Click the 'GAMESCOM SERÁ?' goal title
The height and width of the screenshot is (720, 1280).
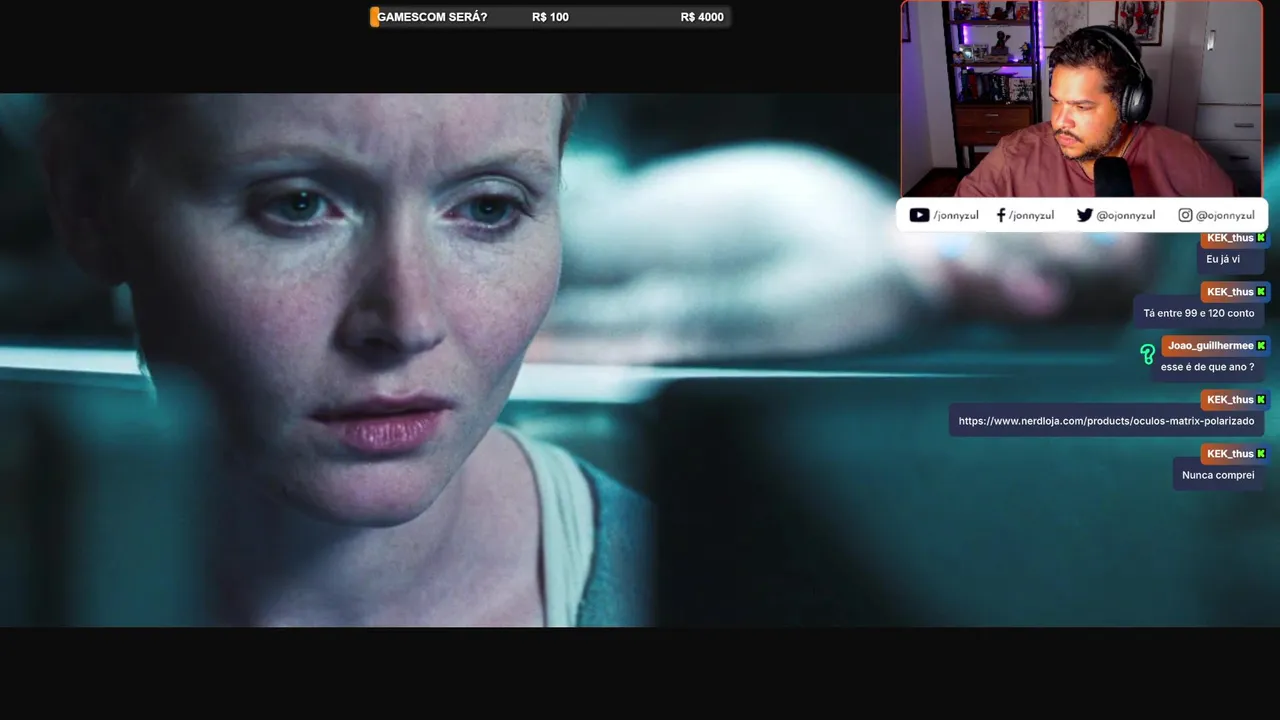coord(432,17)
